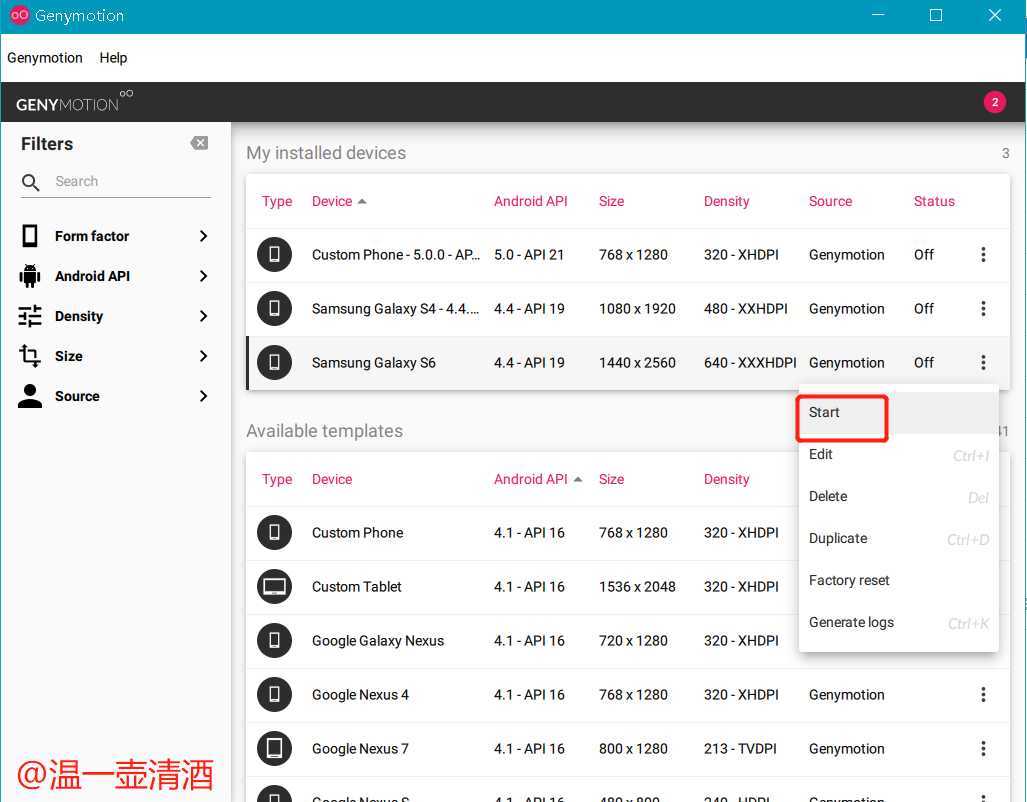This screenshot has width=1027, height=802.
Task: Choose Edit from the context menu
Action: (898, 454)
